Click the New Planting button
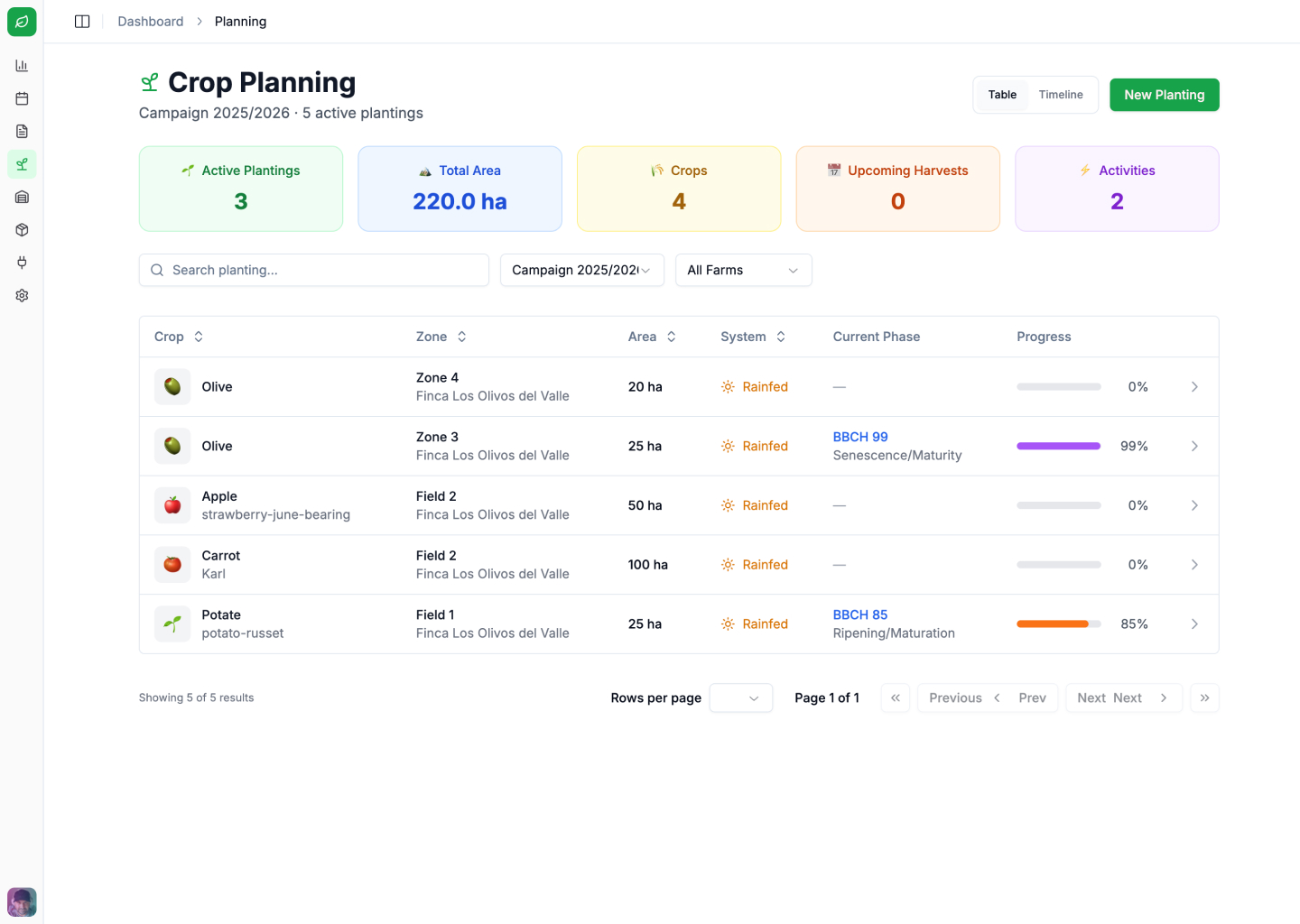This screenshot has height=924, width=1300. pos(1164,94)
